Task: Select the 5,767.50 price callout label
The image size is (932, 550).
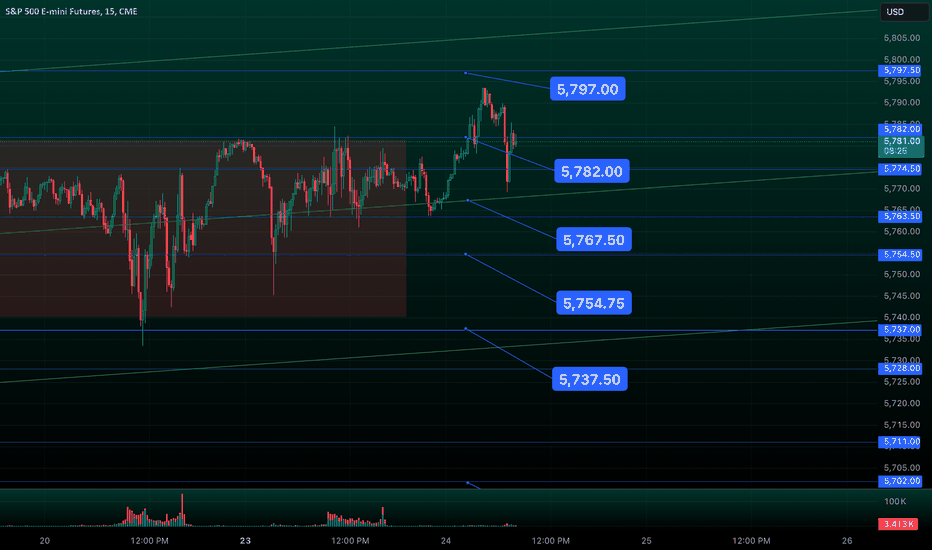Action: click(594, 240)
